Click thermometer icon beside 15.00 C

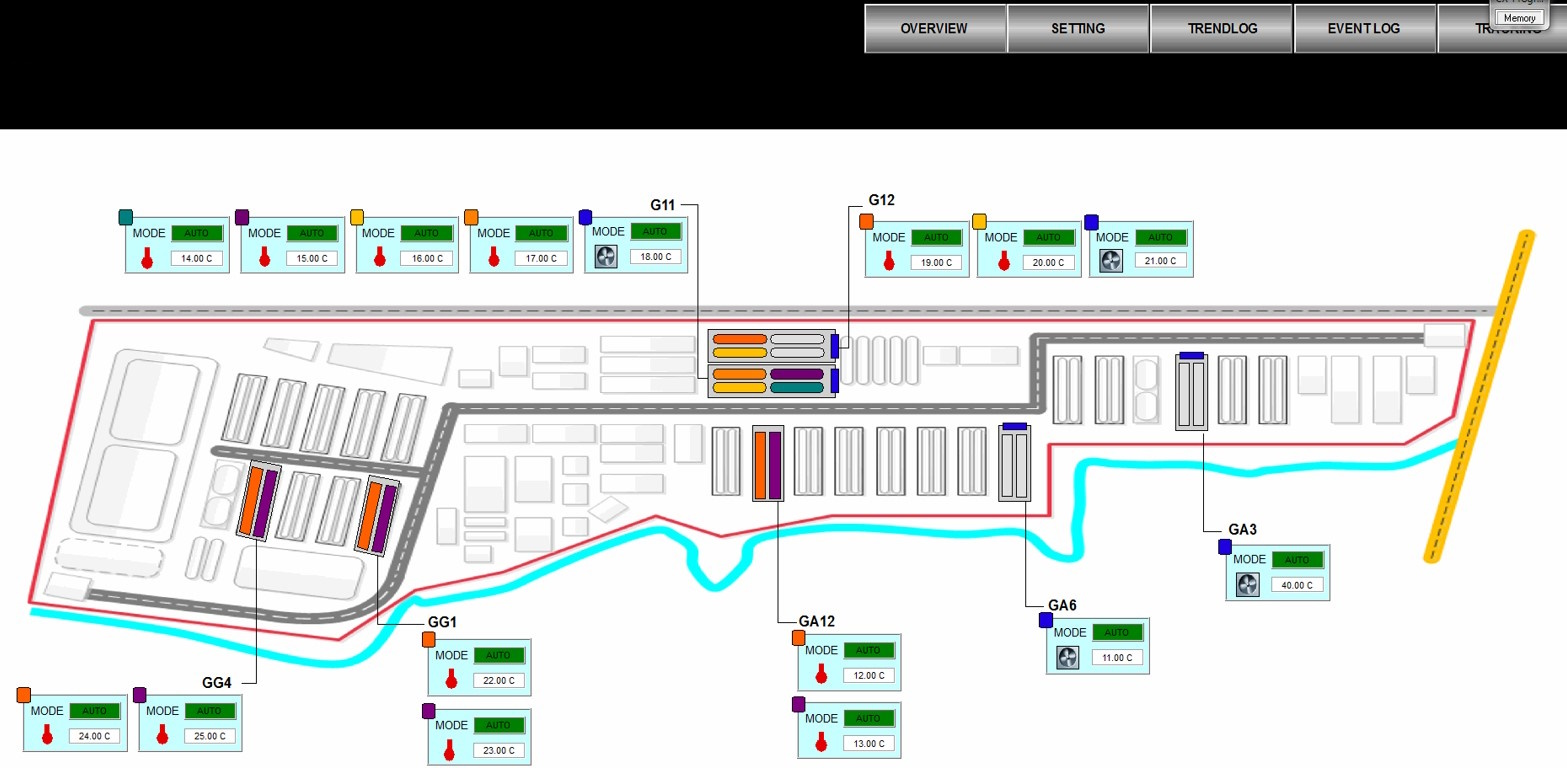264,257
